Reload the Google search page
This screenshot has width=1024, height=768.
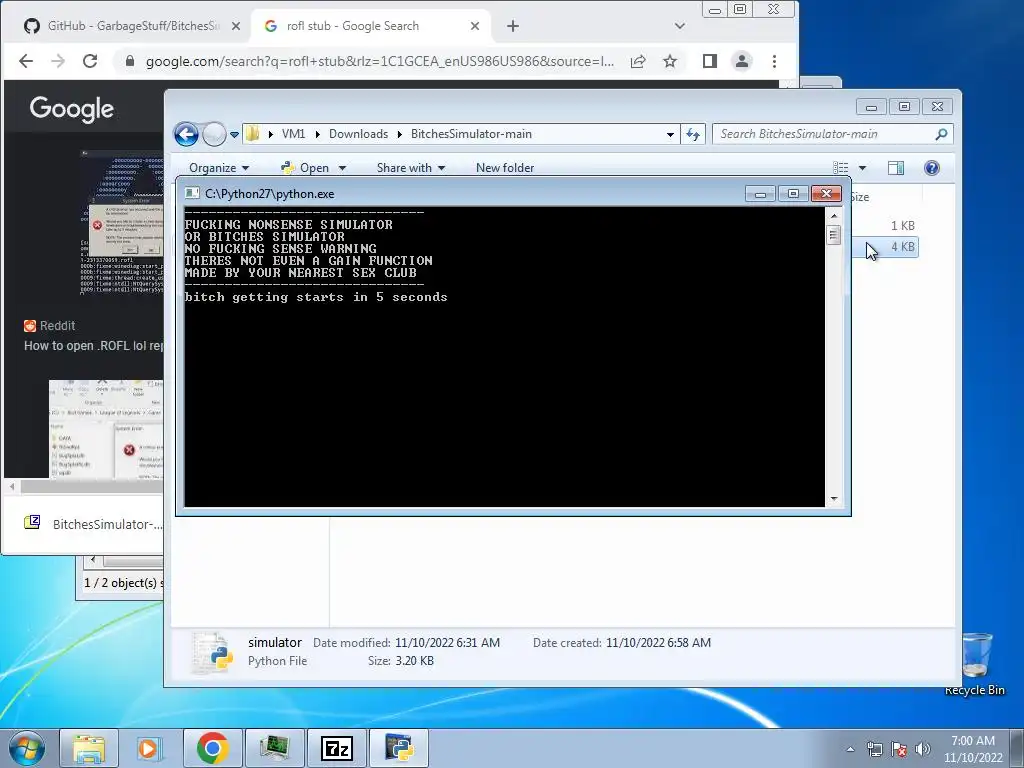[90, 61]
